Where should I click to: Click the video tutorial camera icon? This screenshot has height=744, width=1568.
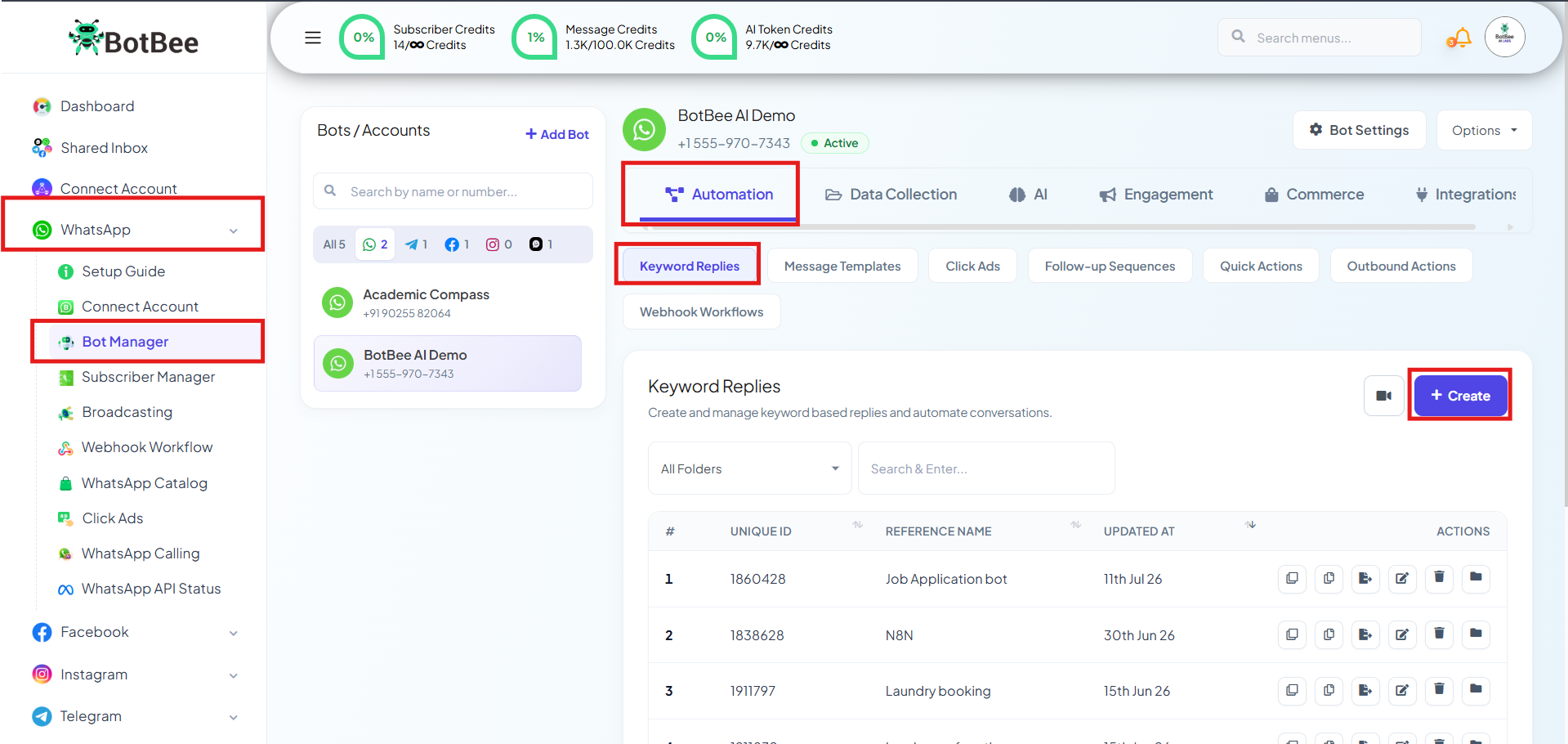[x=1383, y=396]
